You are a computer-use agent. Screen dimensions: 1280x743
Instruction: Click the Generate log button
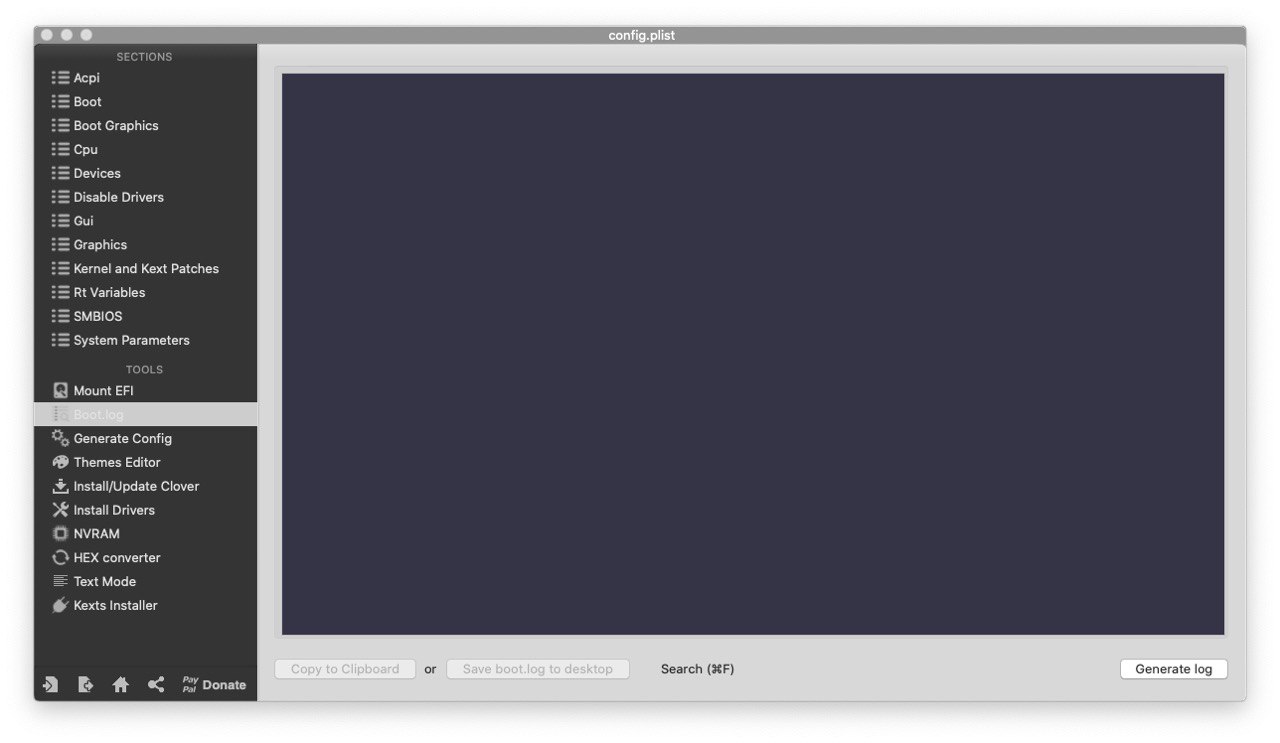pos(1174,669)
